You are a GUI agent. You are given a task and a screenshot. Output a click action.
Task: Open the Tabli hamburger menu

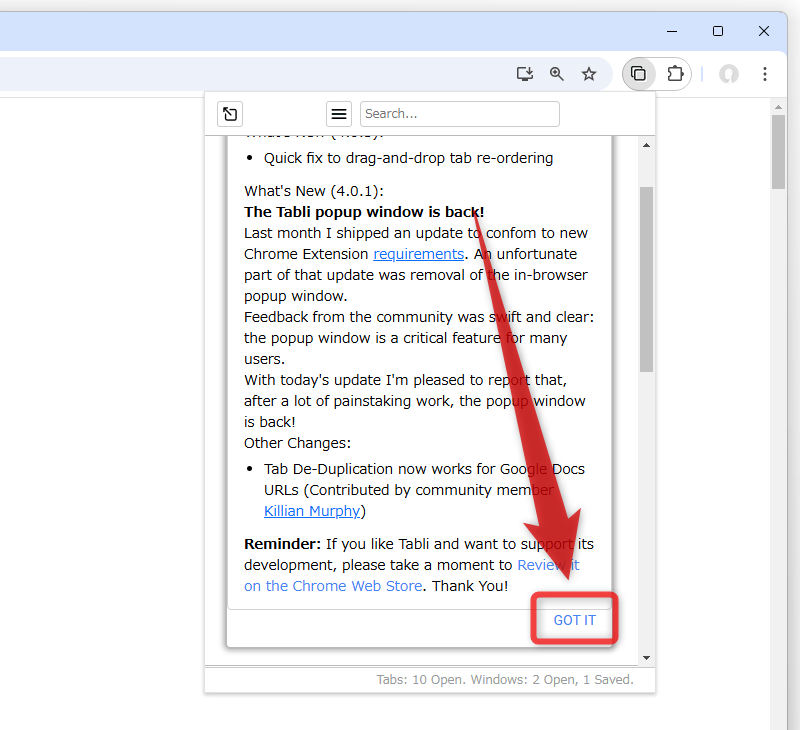click(339, 114)
